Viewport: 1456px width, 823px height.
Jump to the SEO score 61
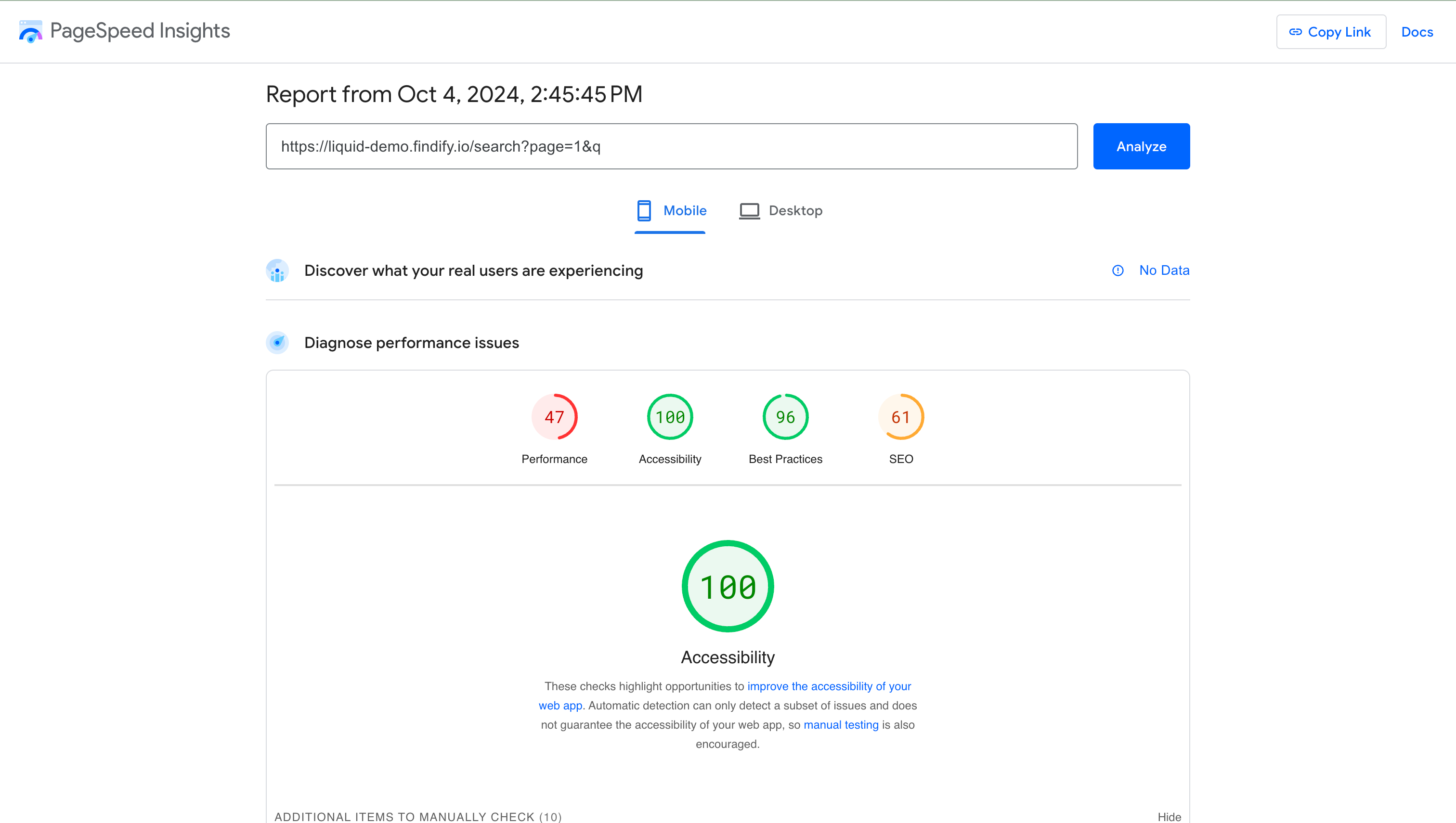pos(901,417)
